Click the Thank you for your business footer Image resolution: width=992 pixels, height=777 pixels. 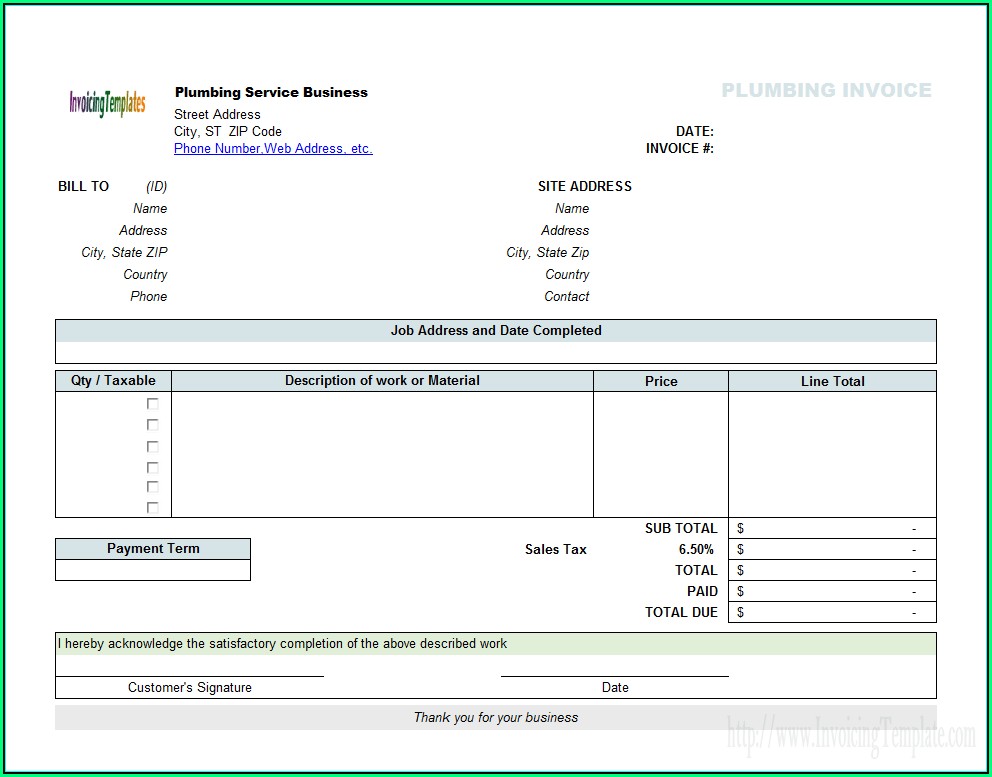tap(496, 717)
